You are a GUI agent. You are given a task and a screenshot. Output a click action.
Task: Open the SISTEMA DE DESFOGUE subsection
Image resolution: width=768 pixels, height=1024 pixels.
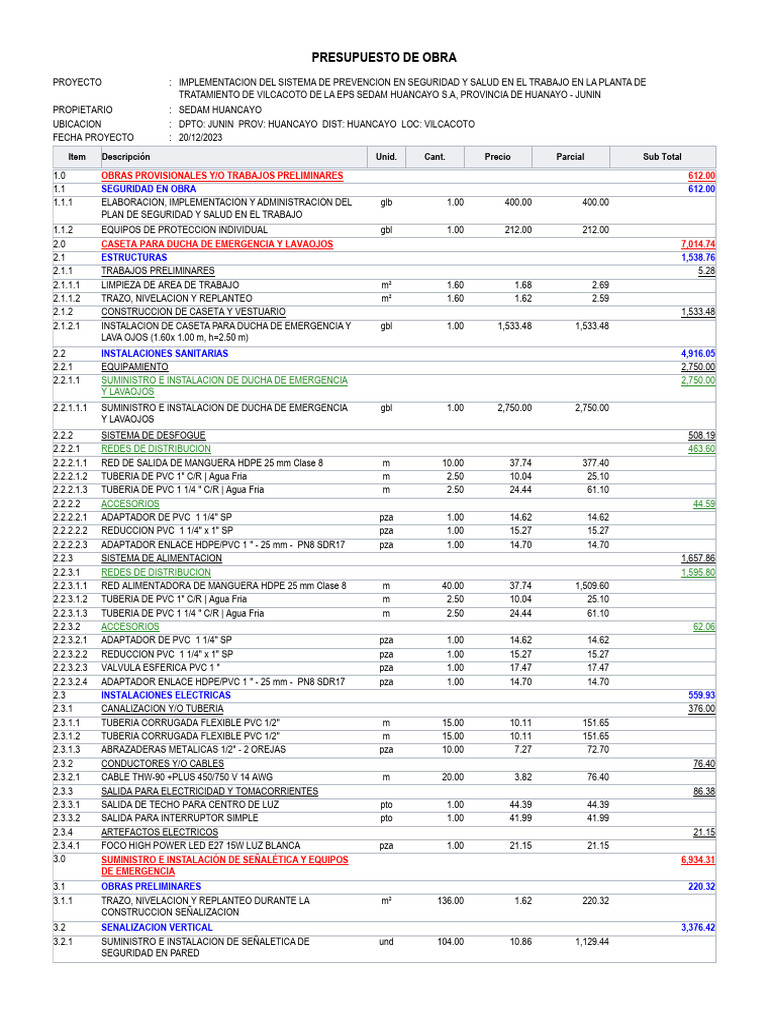click(153, 436)
